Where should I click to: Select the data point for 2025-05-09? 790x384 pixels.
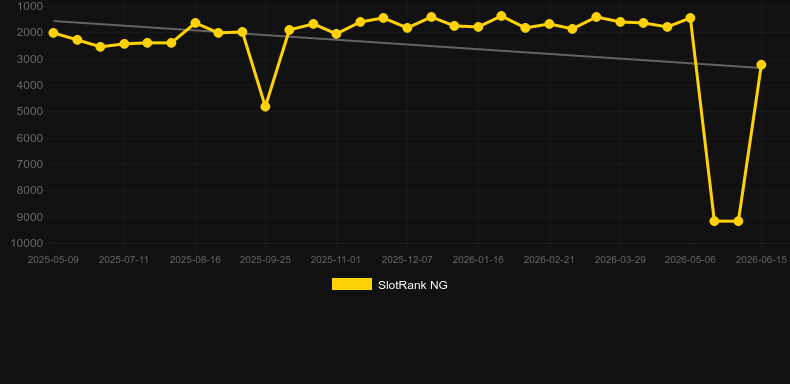[x=53, y=33]
